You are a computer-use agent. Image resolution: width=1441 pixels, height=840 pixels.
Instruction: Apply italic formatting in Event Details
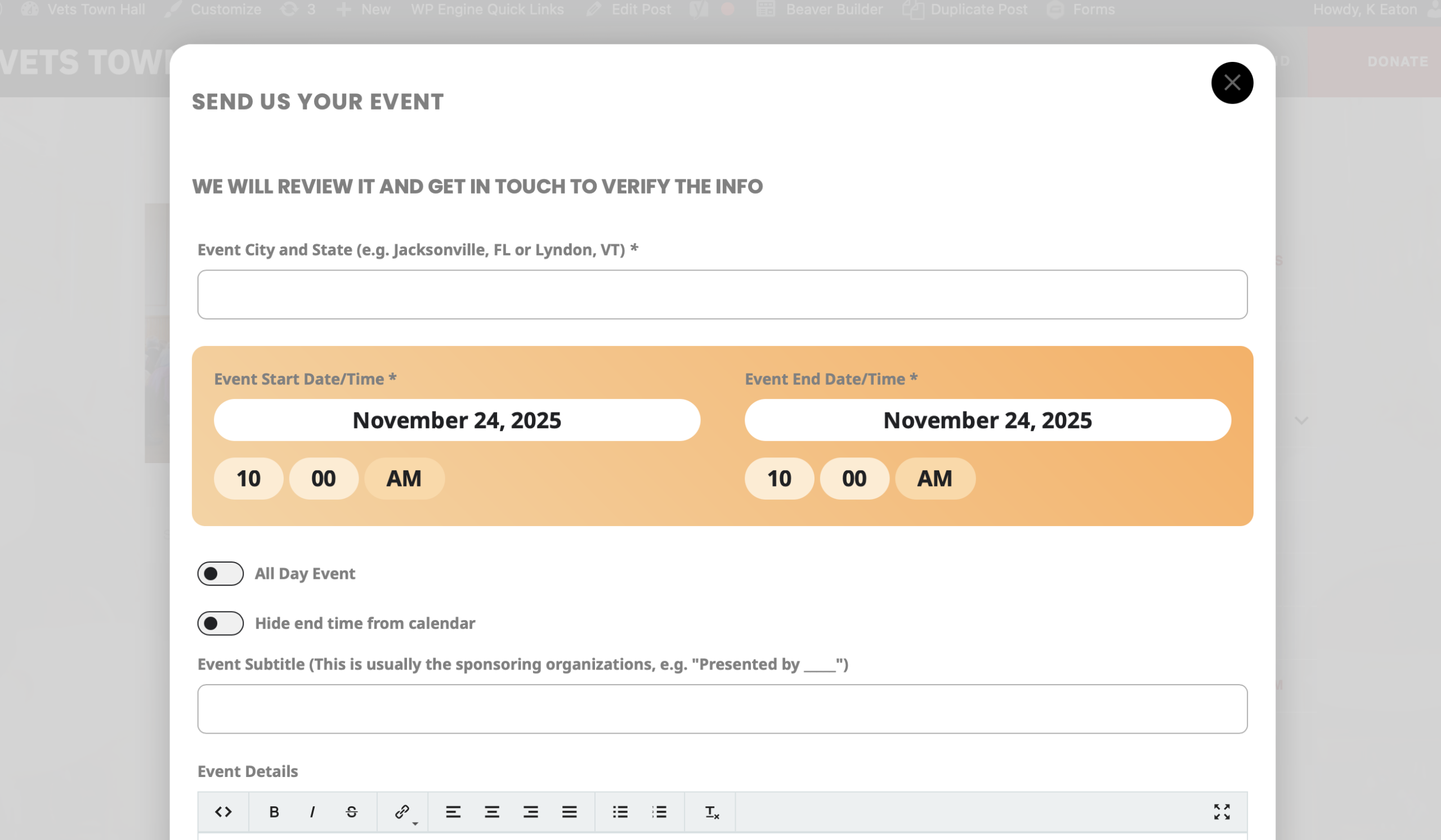tap(312, 811)
